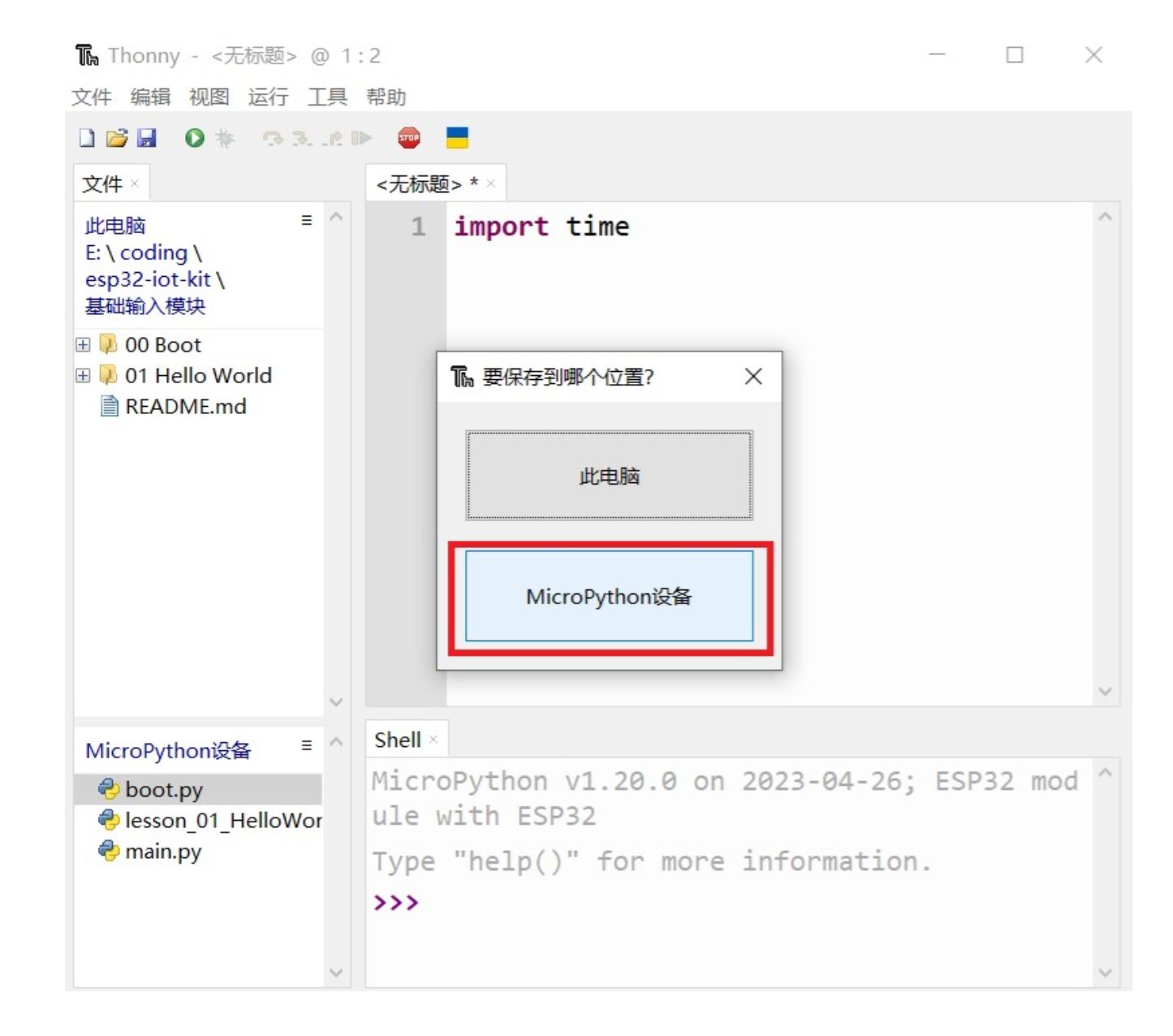1173x1036 pixels.
Task: Click the MicroPython设备 save location button
Action: [608, 595]
